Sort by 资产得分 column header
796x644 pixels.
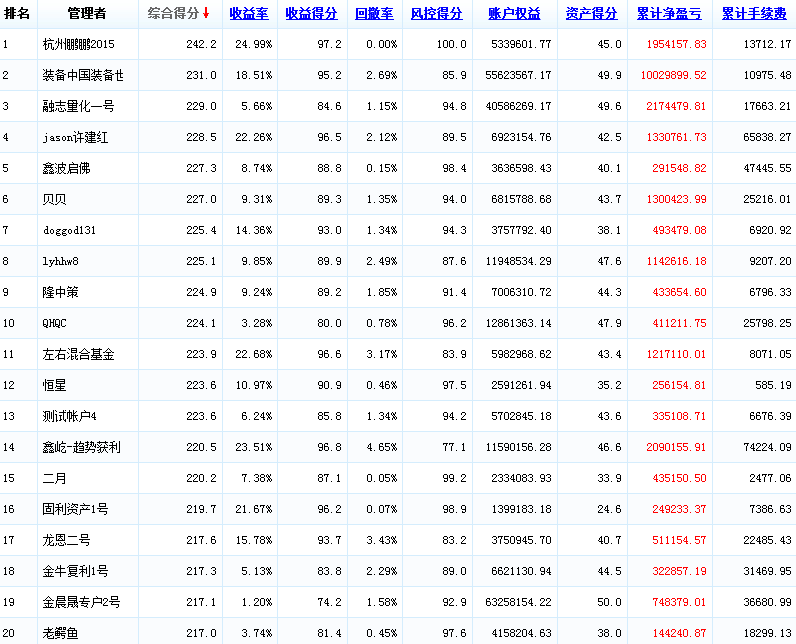pyautogui.click(x=591, y=14)
